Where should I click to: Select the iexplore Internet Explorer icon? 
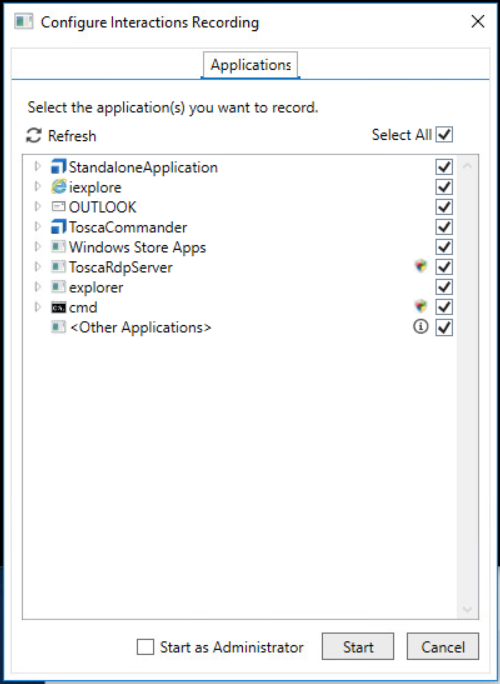point(58,187)
